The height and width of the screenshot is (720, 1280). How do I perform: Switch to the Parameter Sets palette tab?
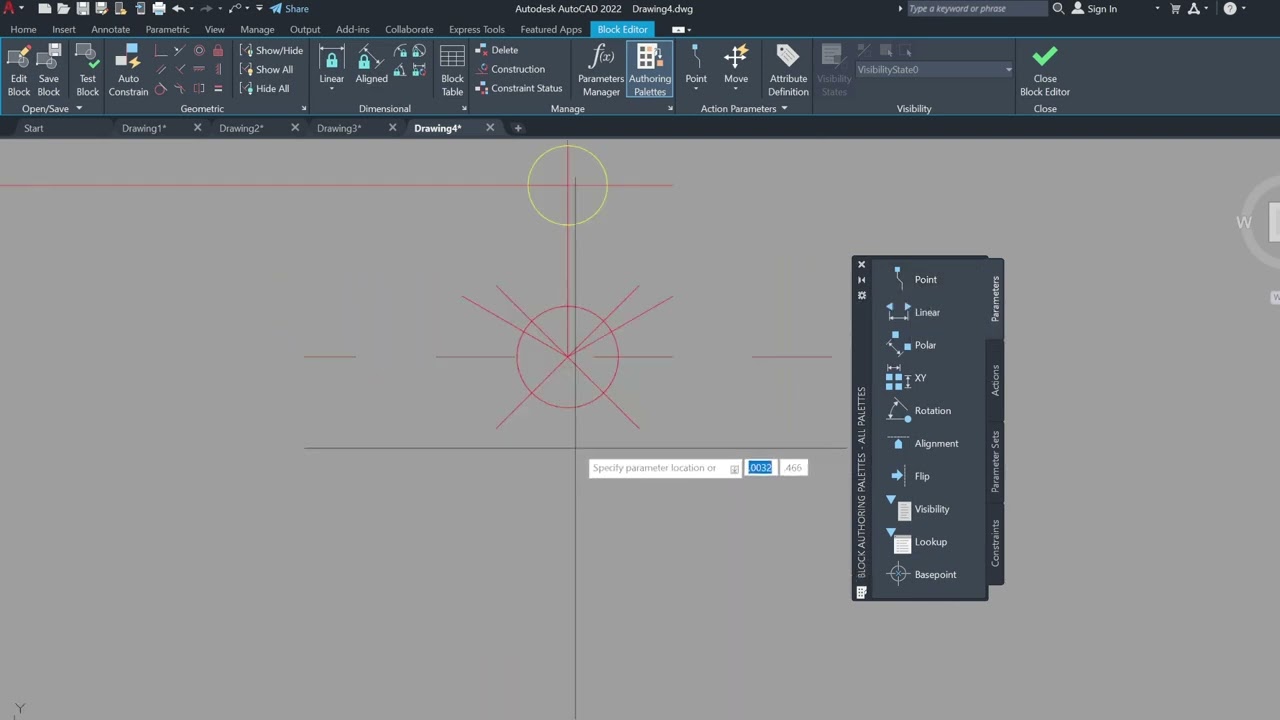[x=995, y=461]
